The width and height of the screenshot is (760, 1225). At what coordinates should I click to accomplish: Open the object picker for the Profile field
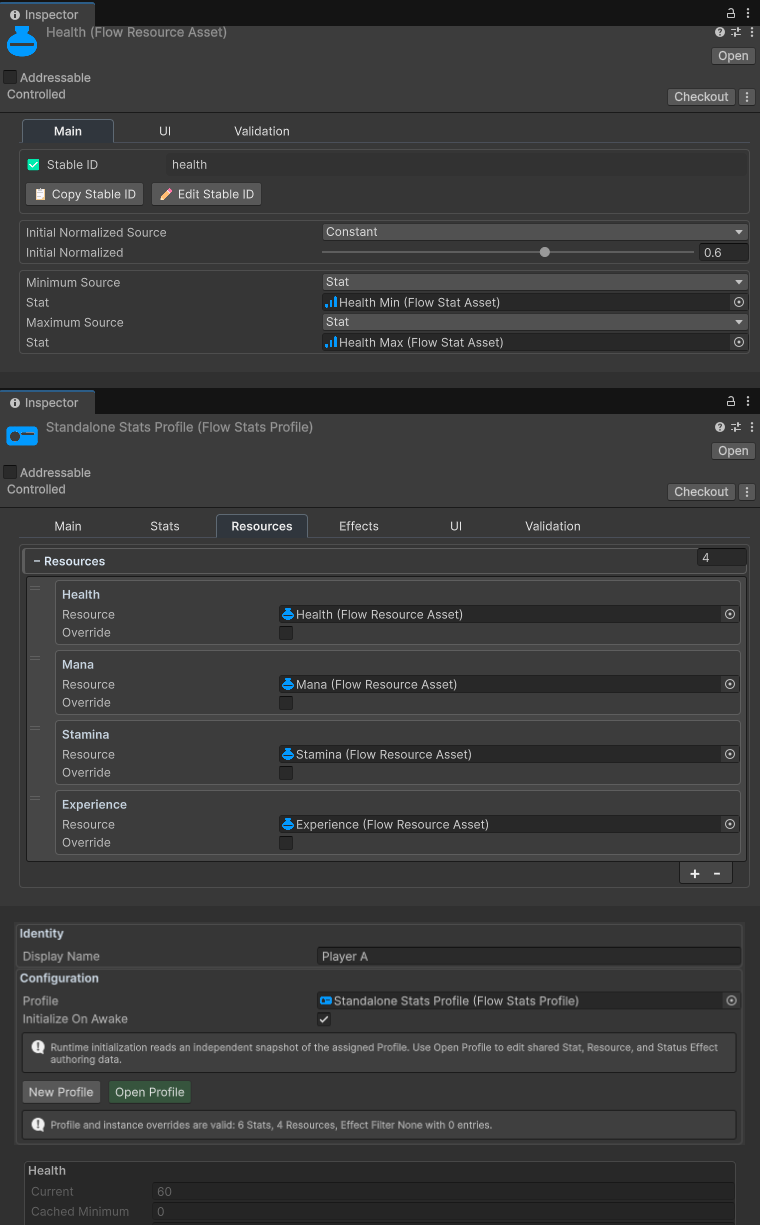pyautogui.click(x=731, y=1000)
